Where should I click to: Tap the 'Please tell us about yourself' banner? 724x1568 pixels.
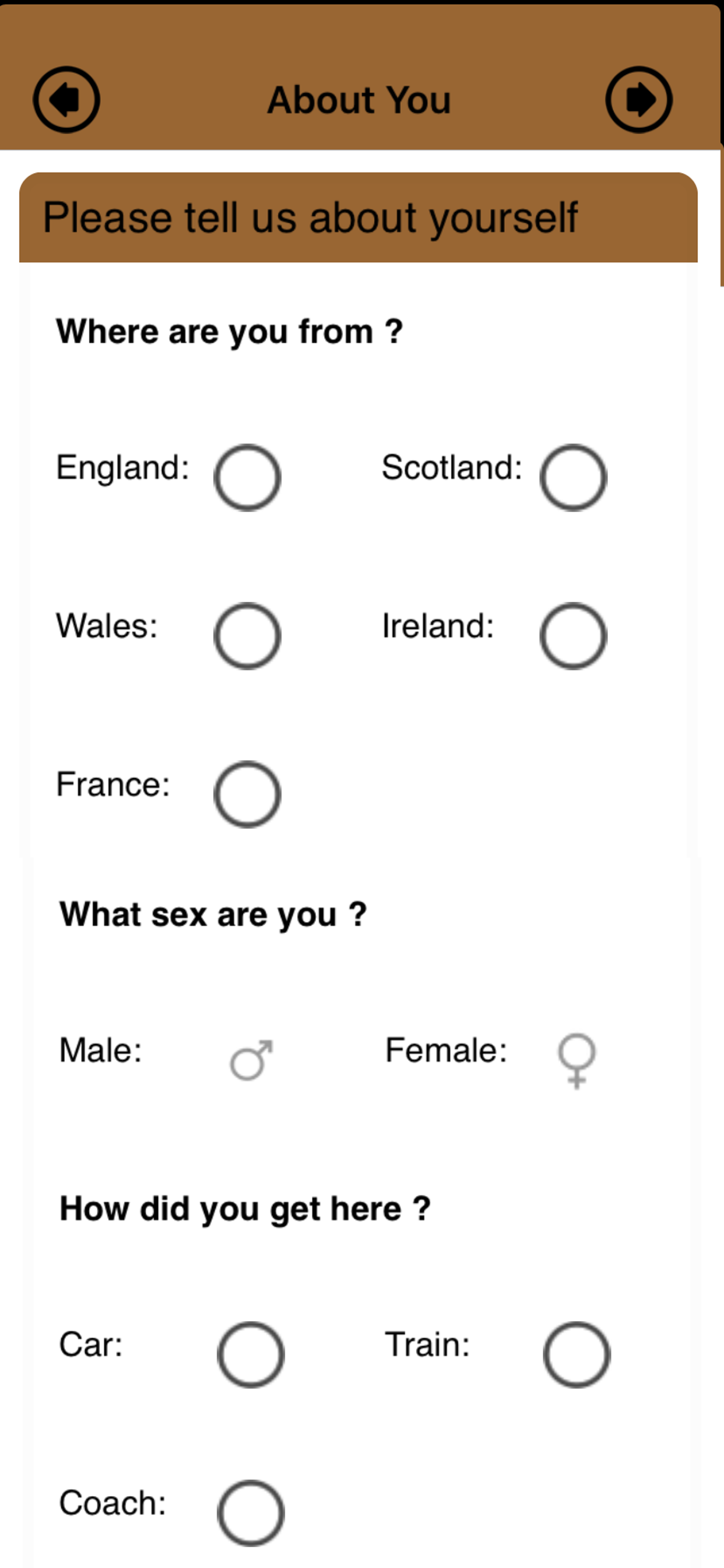click(x=310, y=218)
